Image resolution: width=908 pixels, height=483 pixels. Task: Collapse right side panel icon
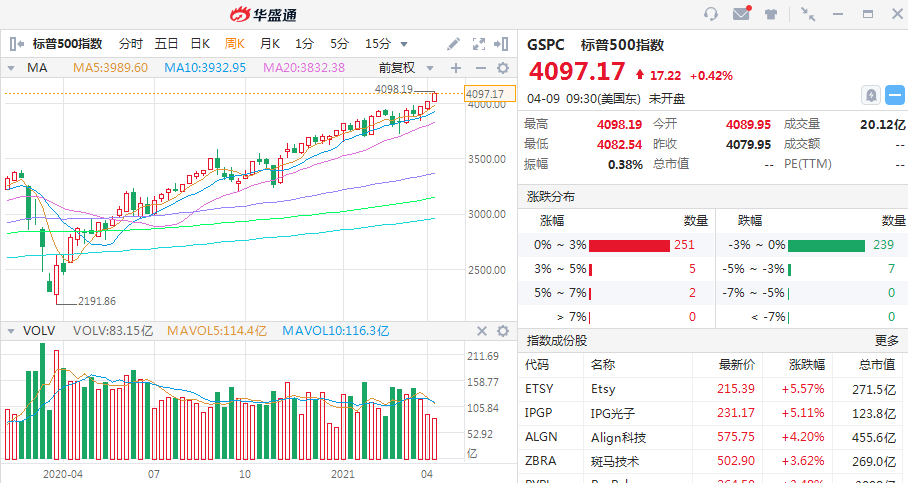click(x=501, y=43)
